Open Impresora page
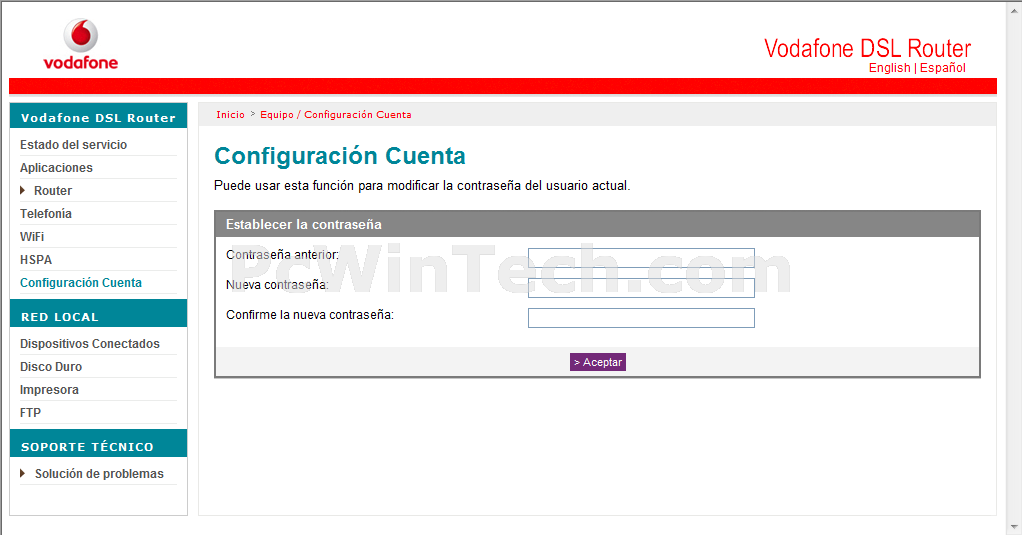The width and height of the screenshot is (1022, 535). click(49, 390)
